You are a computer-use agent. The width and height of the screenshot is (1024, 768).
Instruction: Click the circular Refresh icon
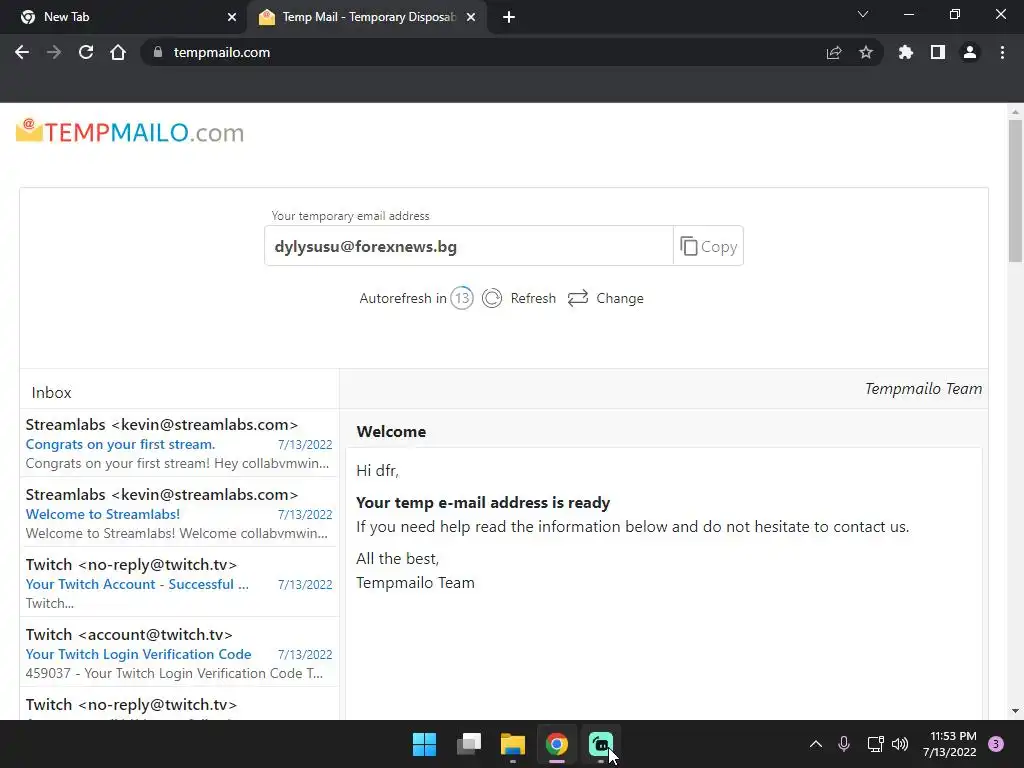pyautogui.click(x=492, y=298)
